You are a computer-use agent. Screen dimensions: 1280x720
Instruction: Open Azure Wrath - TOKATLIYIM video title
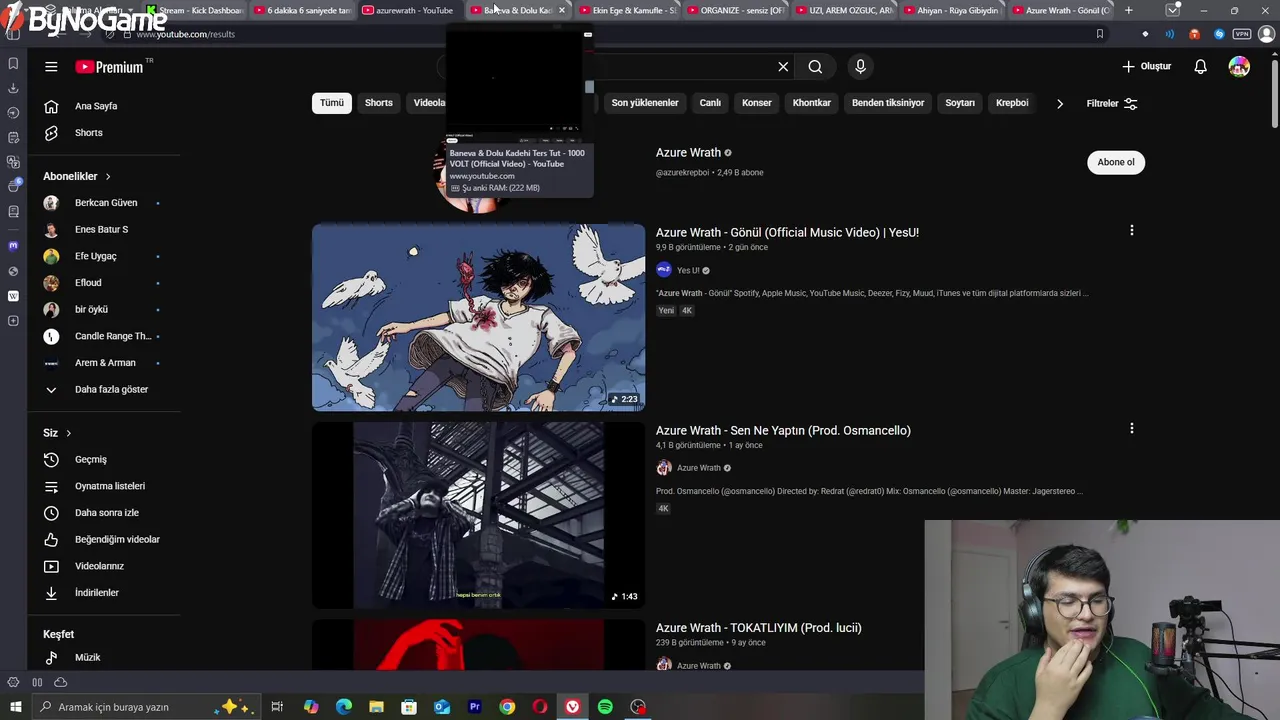(758, 628)
